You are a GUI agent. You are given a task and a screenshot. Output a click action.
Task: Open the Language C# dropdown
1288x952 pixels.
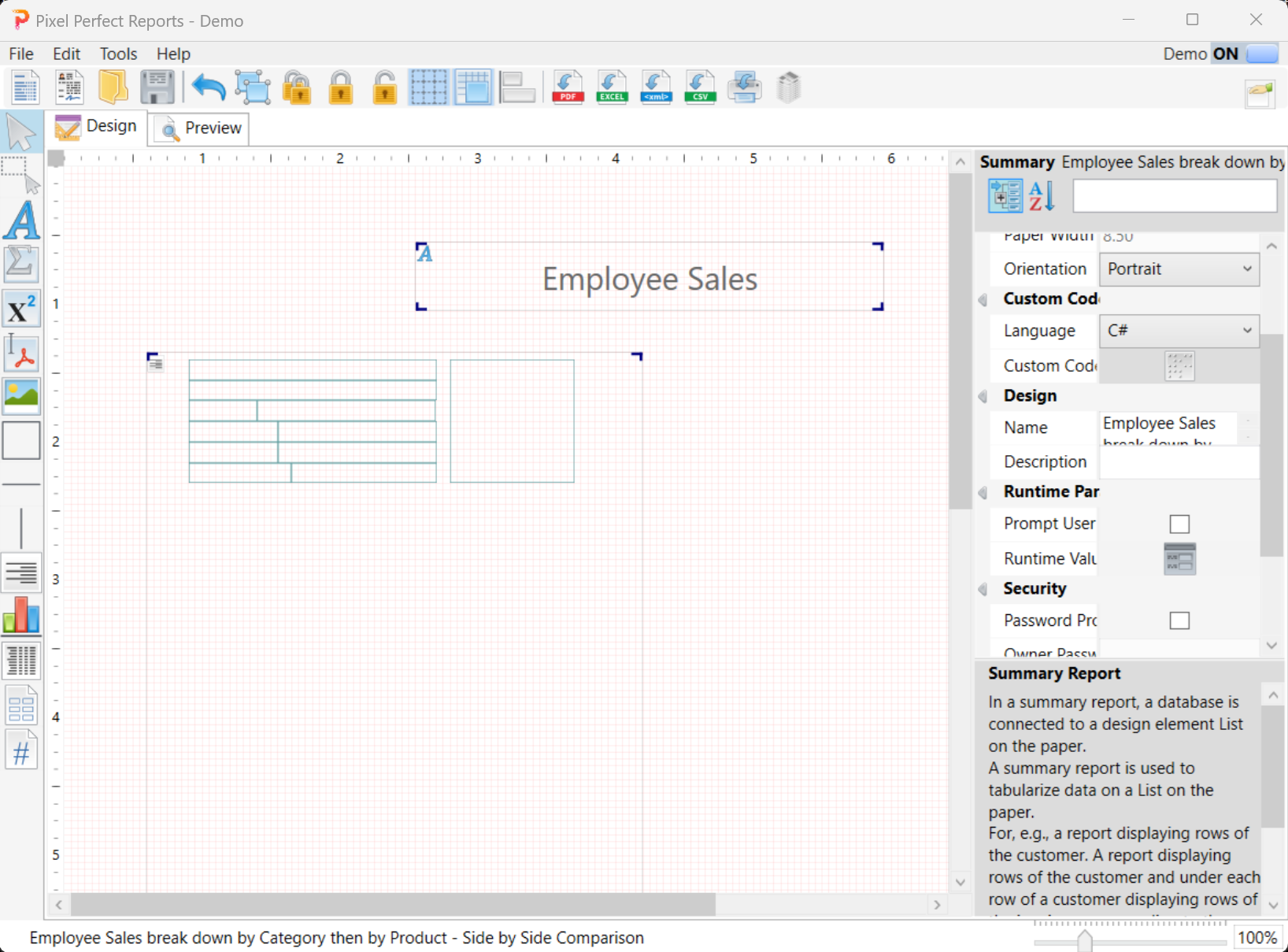tap(1179, 331)
